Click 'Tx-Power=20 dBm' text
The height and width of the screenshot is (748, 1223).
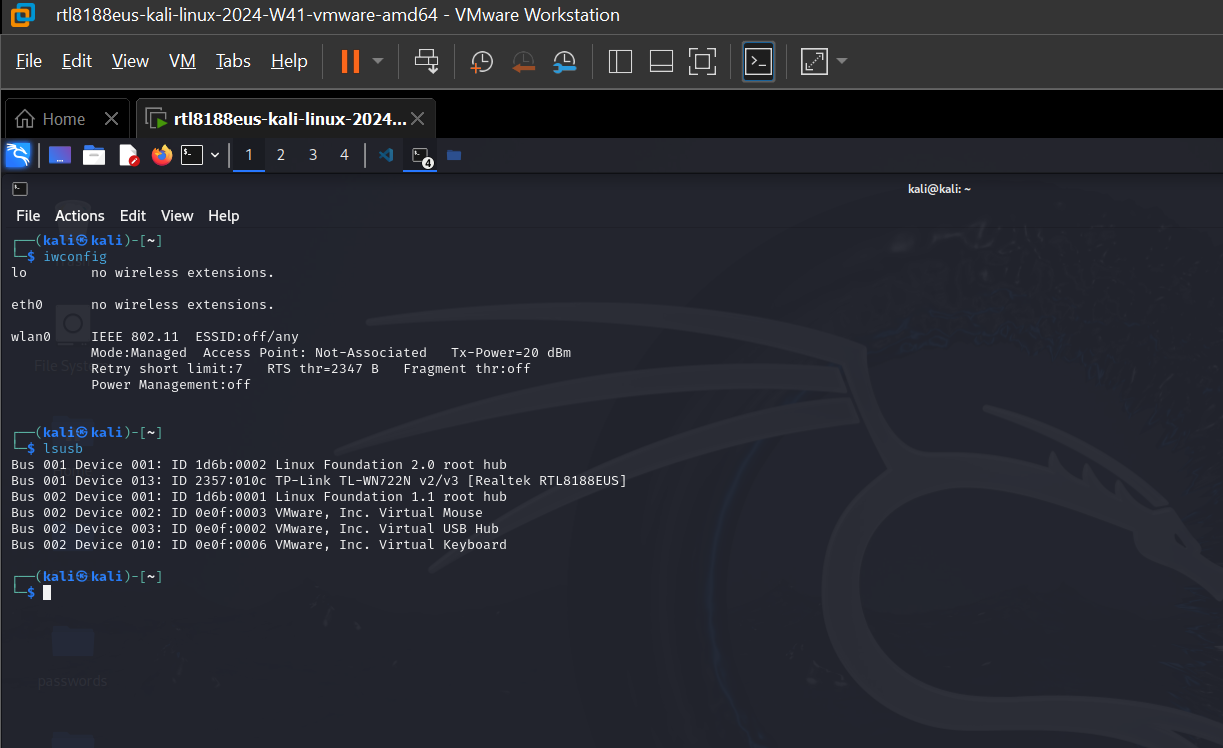click(511, 353)
